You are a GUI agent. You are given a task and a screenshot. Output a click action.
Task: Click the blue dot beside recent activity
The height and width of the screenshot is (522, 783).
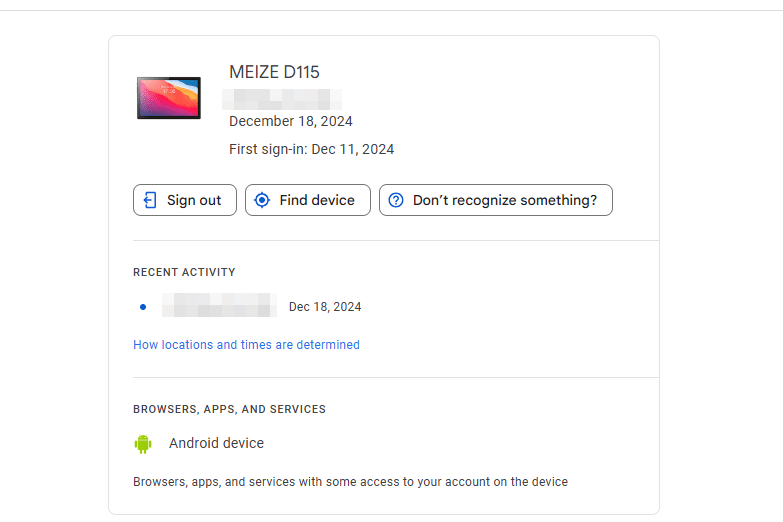pyautogui.click(x=143, y=307)
